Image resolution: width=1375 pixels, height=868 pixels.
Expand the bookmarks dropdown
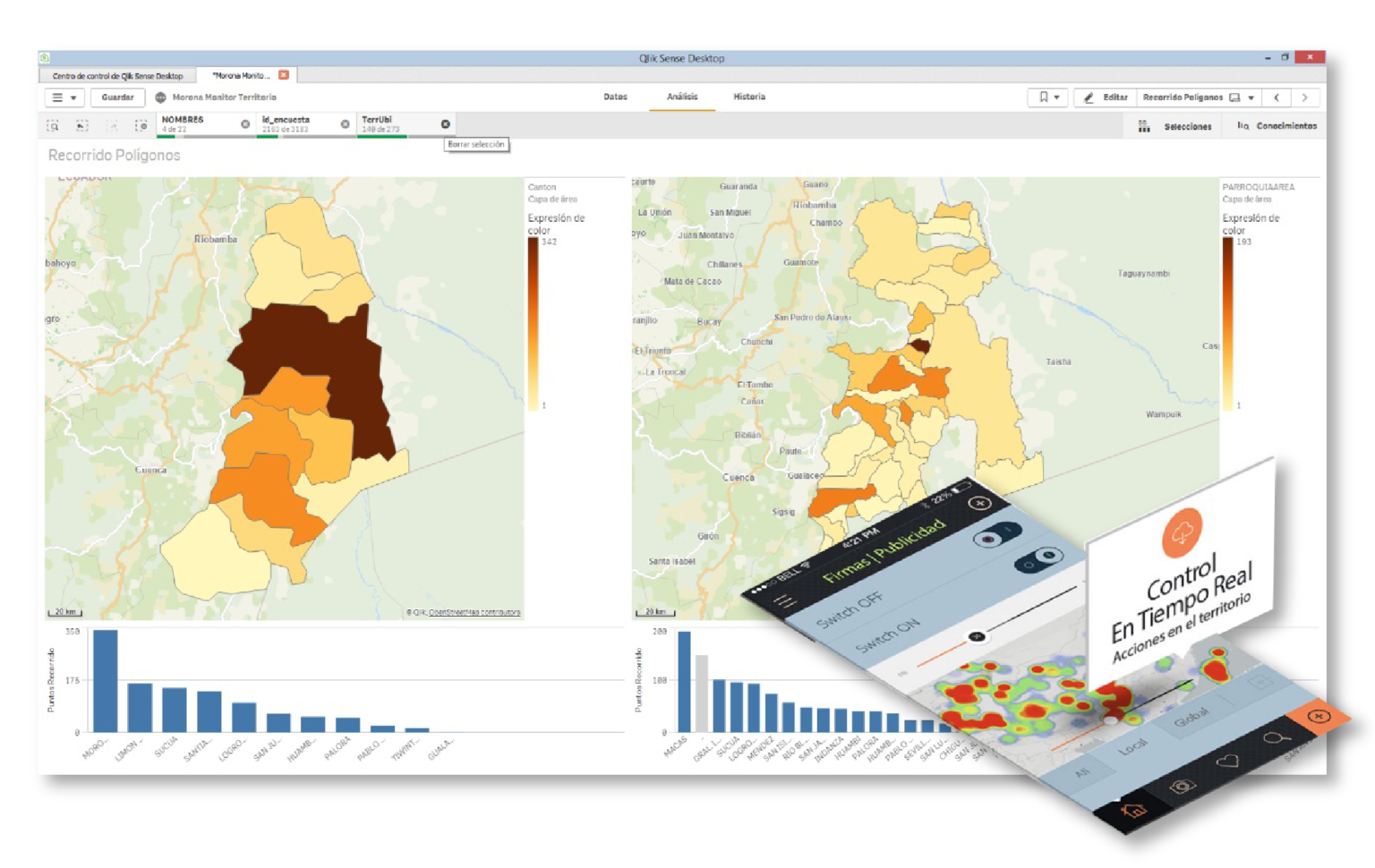point(1047,98)
